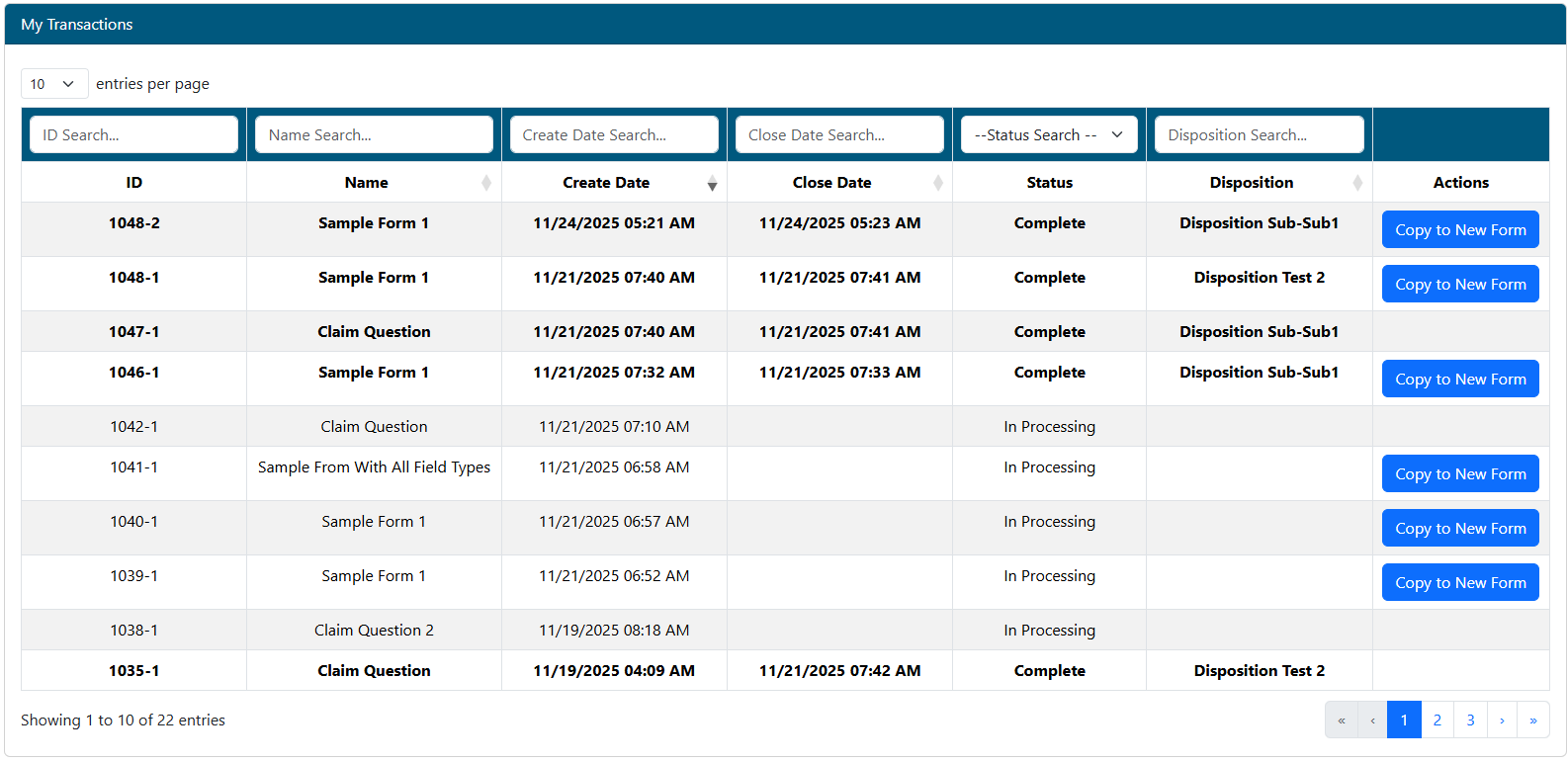
Task: Click the Name Search input box
Action: click(374, 135)
